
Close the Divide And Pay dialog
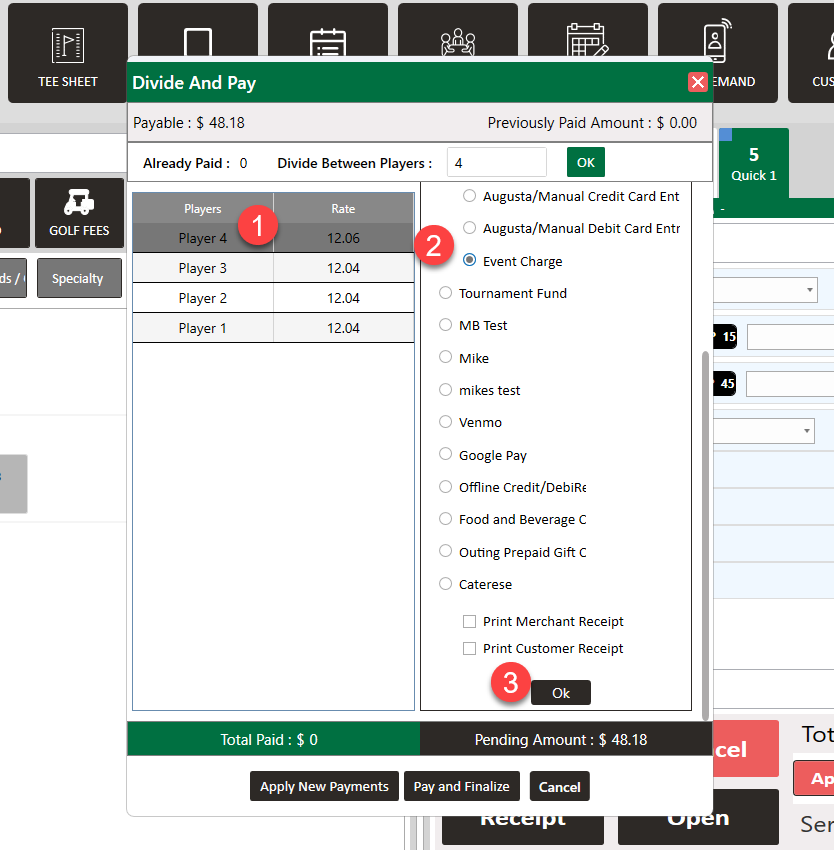(698, 82)
